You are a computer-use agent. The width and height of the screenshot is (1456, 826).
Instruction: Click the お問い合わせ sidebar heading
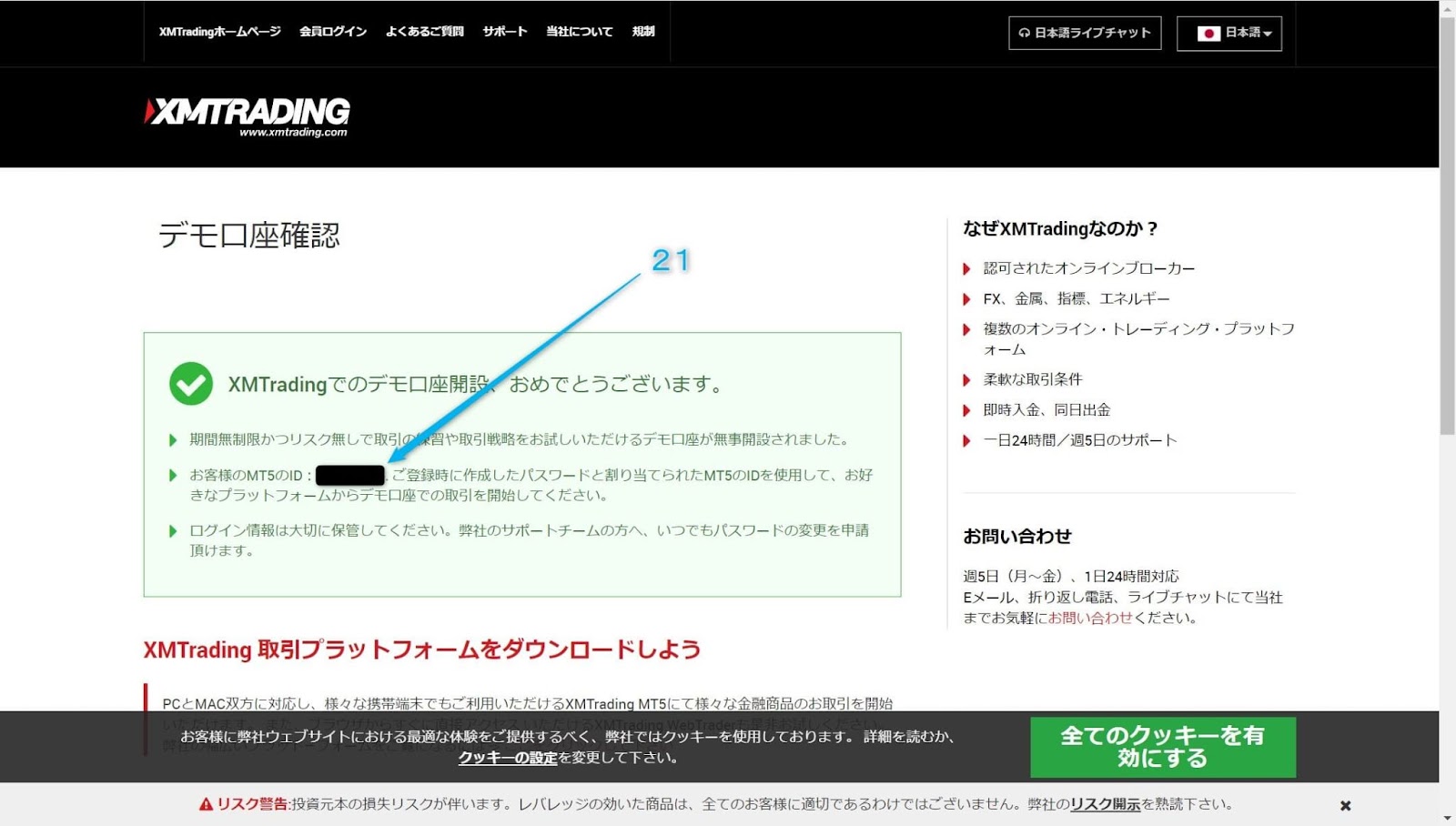coord(1017,537)
